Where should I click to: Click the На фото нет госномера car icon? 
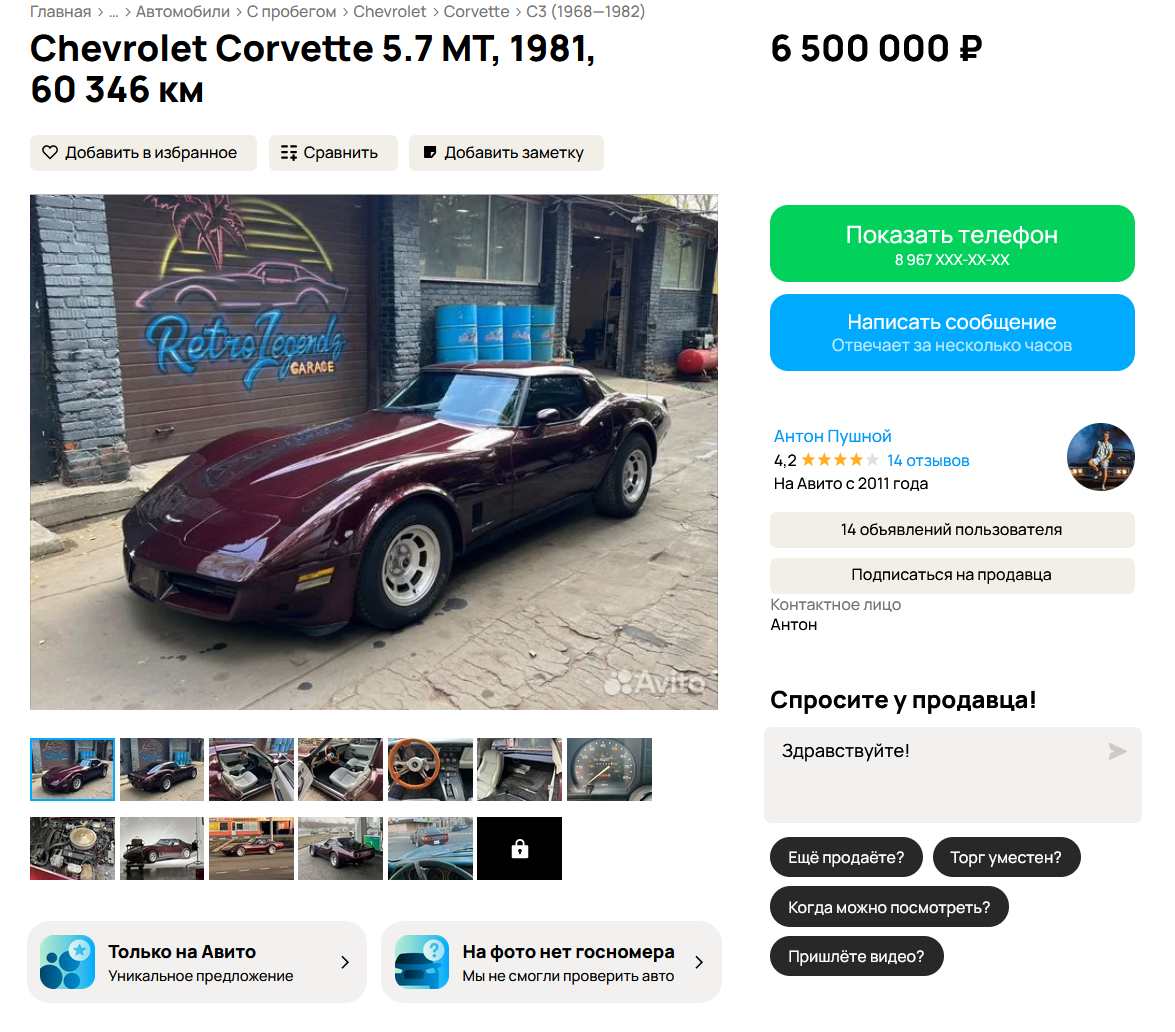(x=422, y=962)
